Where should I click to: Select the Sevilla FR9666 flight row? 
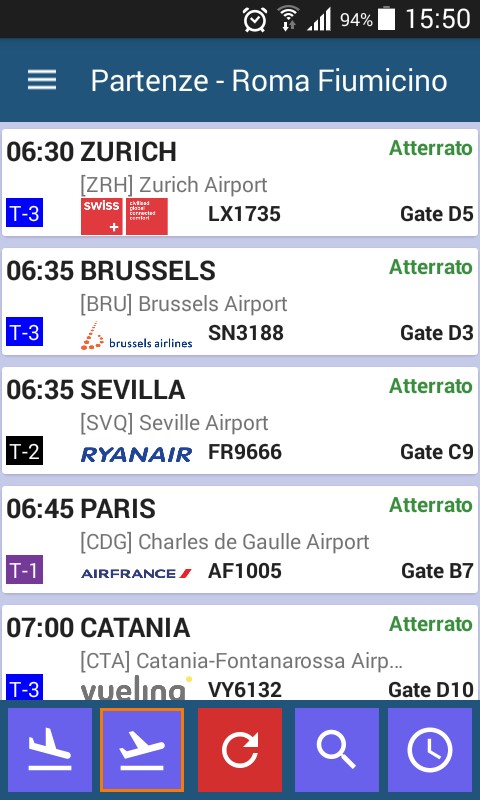240,420
